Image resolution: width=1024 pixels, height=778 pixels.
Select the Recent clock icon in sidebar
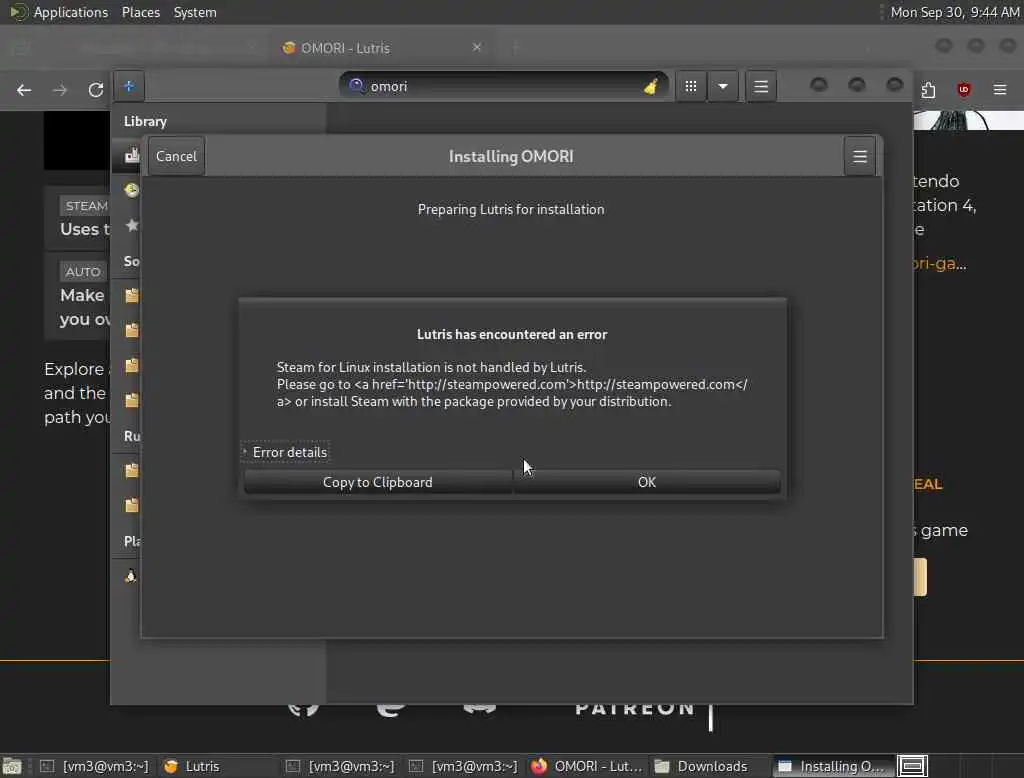(x=132, y=190)
